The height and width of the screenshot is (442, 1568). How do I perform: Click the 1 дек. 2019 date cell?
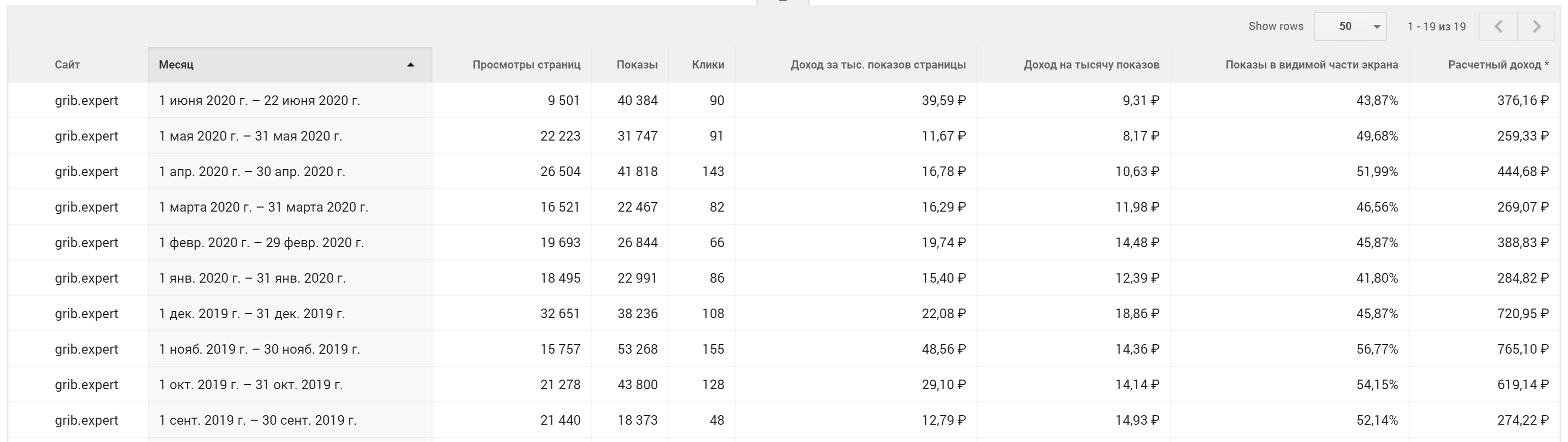[252, 314]
